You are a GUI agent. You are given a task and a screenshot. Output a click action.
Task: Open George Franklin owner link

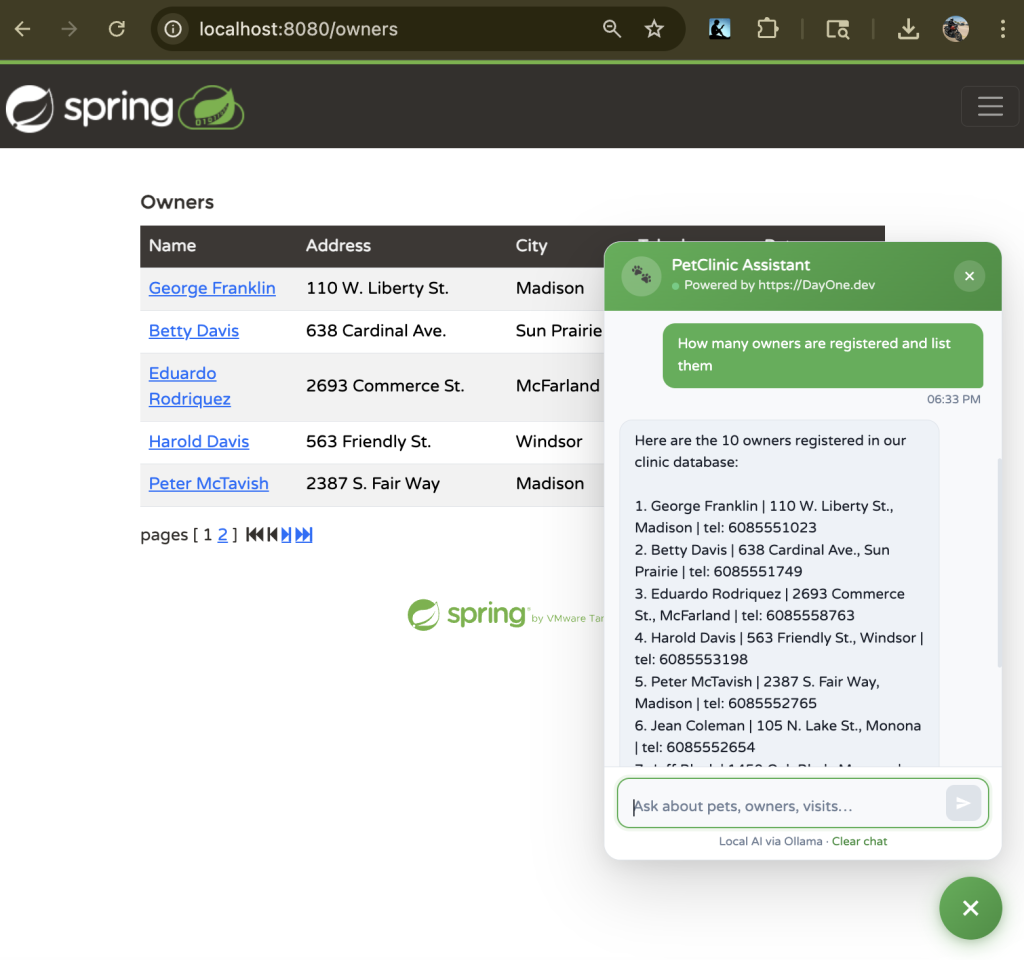(x=212, y=288)
